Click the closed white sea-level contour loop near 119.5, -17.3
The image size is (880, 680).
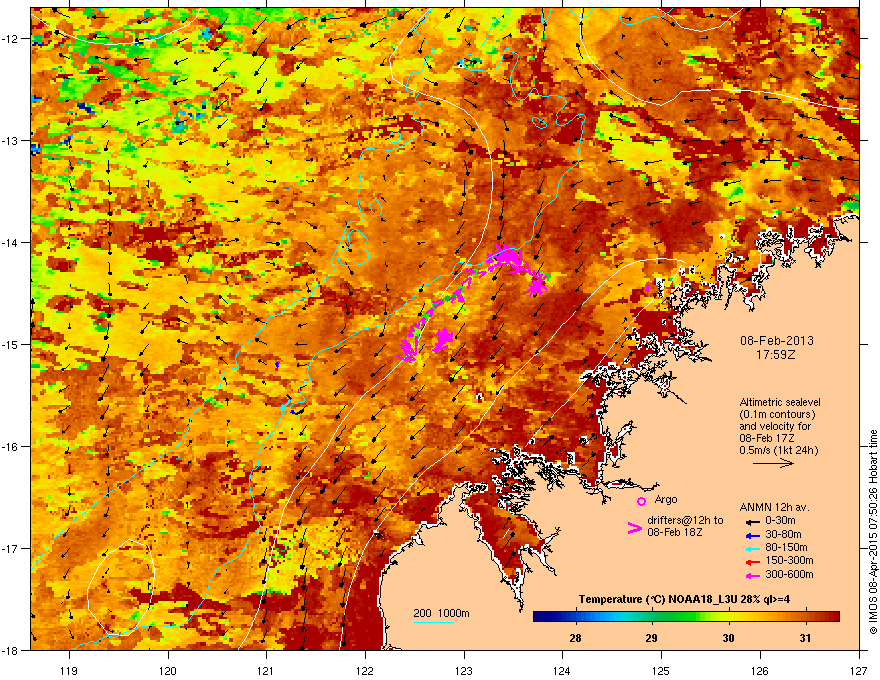(120, 586)
